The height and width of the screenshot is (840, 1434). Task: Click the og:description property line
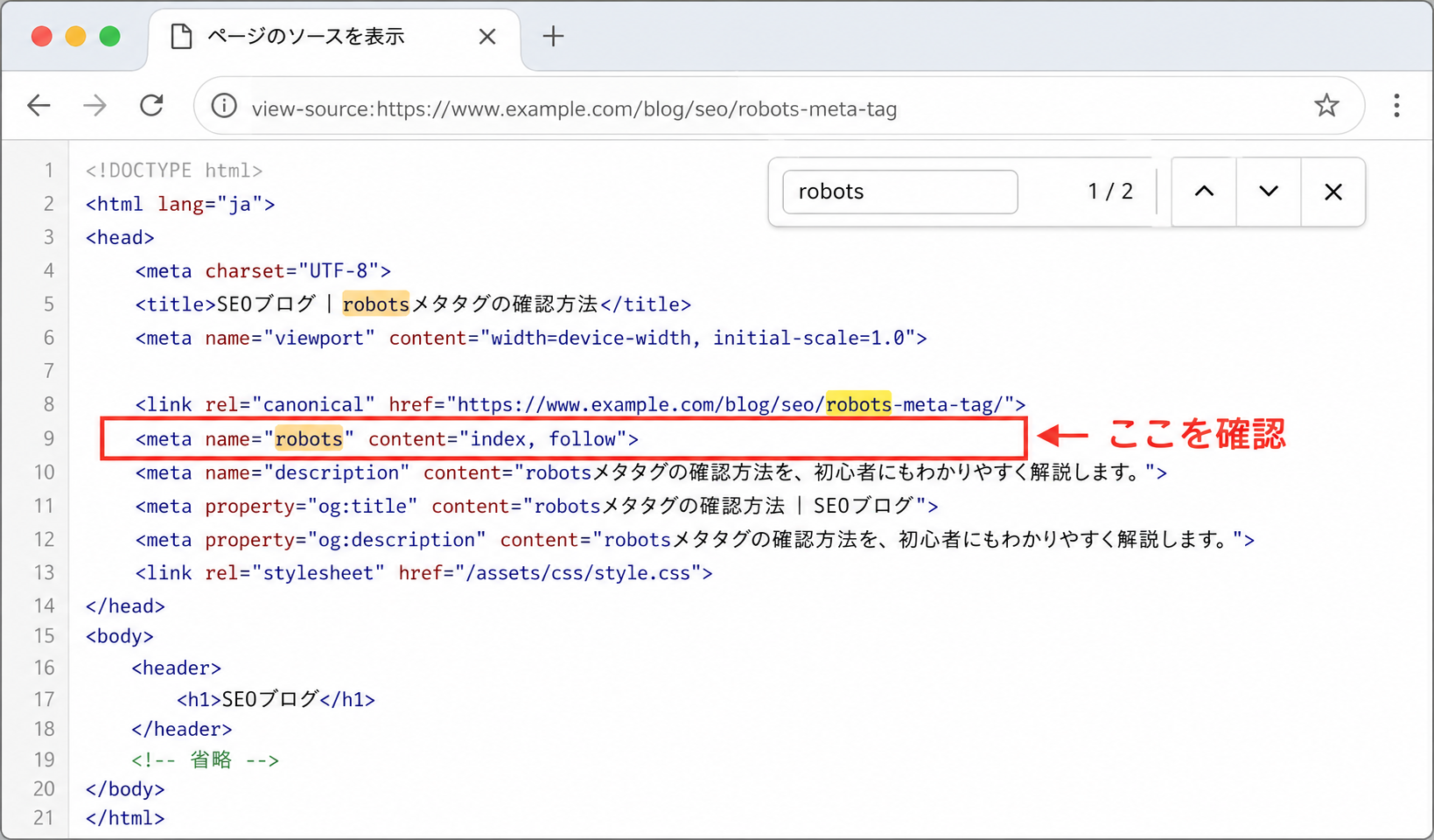695,540
